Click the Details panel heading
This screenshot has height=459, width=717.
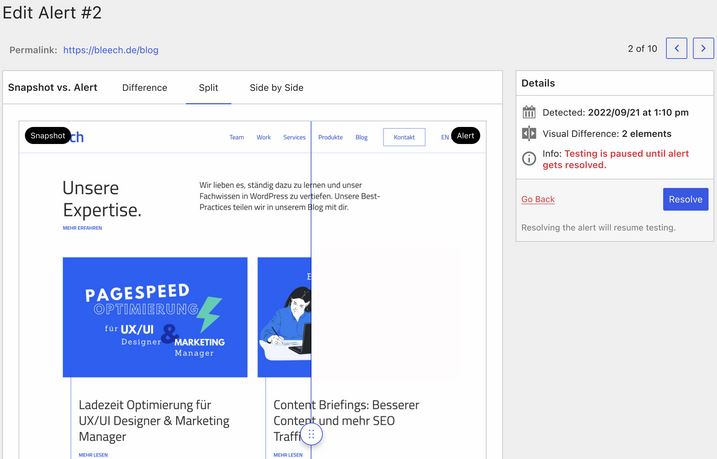click(x=538, y=83)
